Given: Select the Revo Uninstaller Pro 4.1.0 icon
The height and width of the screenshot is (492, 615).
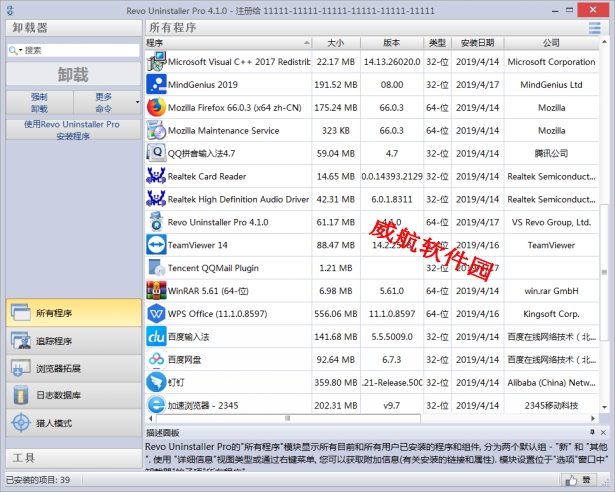Looking at the screenshot, I should point(156,222).
